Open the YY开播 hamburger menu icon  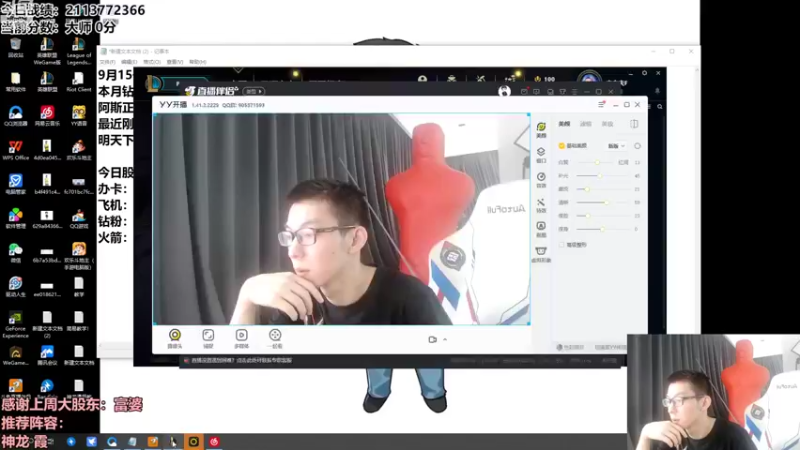click(601, 105)
